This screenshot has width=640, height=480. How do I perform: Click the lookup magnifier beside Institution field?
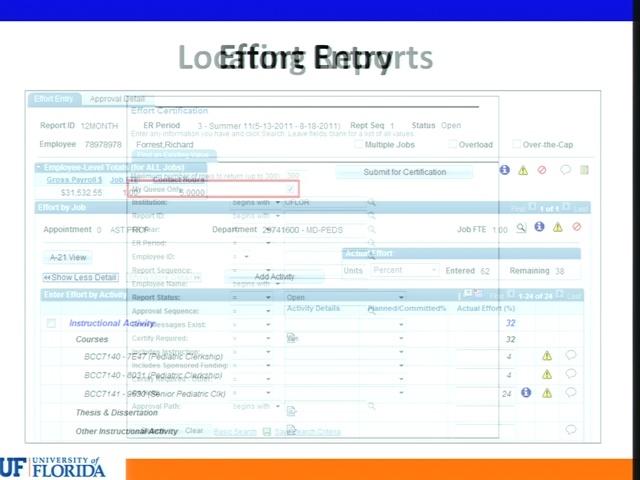tap(371, 202)
